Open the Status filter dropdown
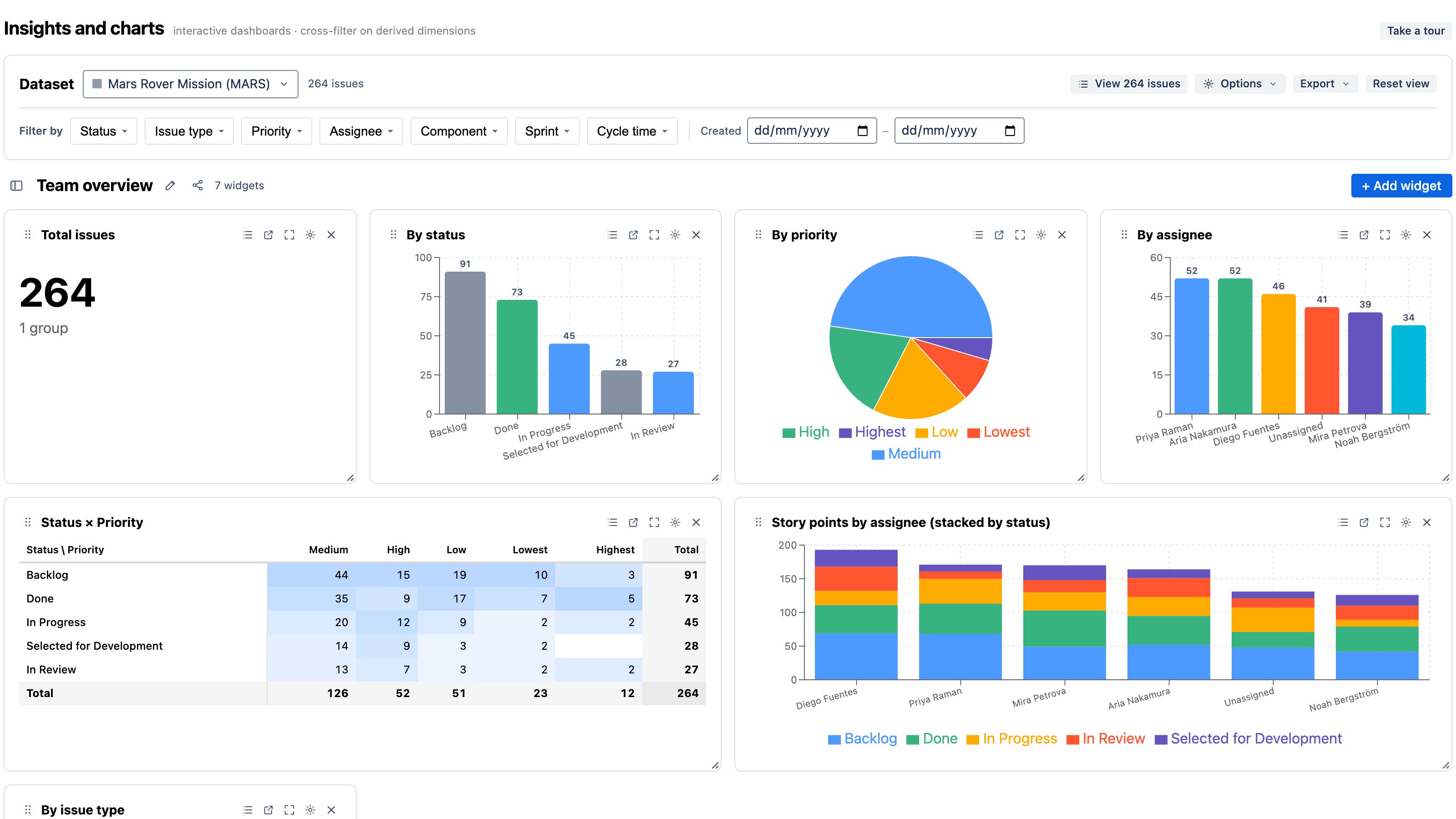Screen dimensions: 1456x819 pos(103,131)
